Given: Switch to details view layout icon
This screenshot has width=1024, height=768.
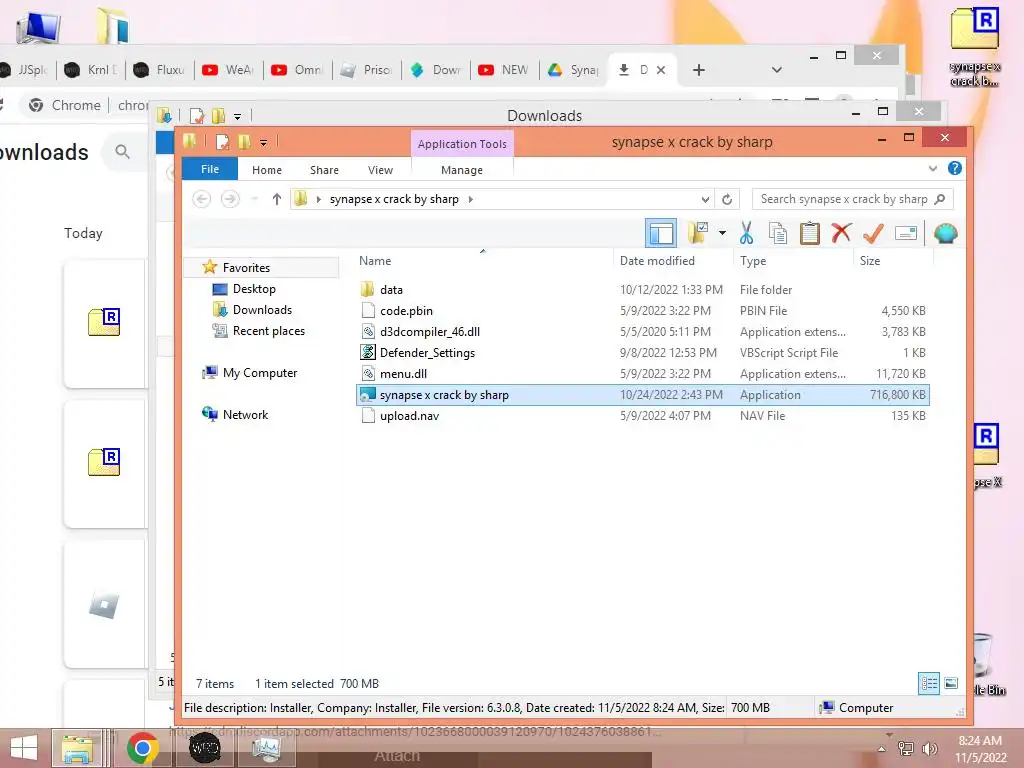Looking at the screenshot, I should pyautogui.click(x=929, y=683).
